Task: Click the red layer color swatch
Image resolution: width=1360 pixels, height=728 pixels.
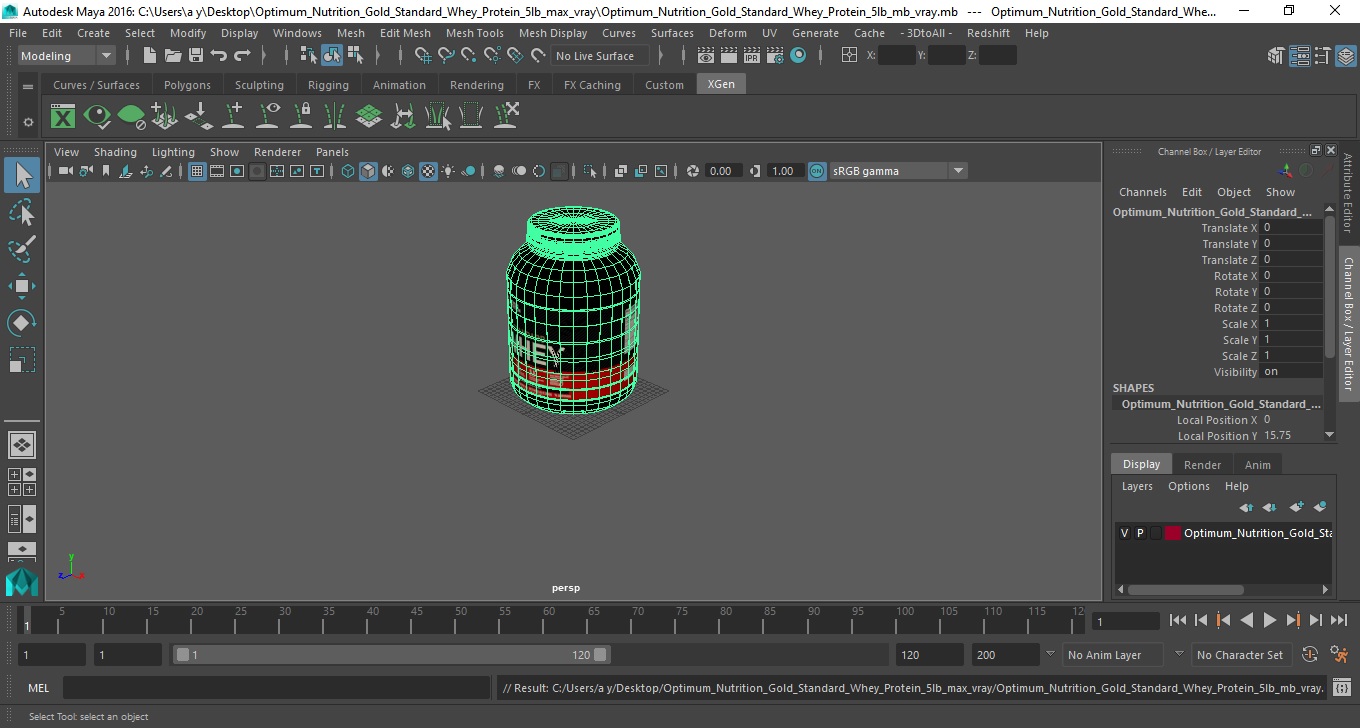Action: click(x=1173, y=533)
